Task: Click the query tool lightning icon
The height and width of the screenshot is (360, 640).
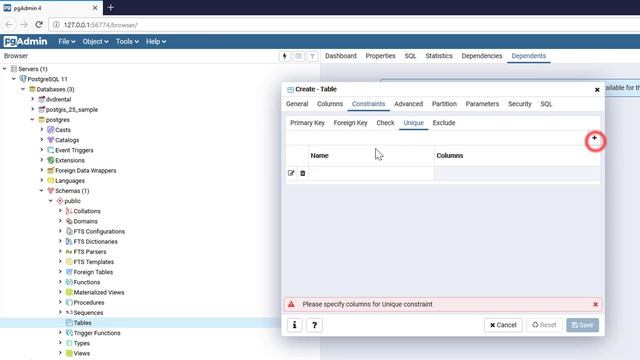Action: point(284,56)
